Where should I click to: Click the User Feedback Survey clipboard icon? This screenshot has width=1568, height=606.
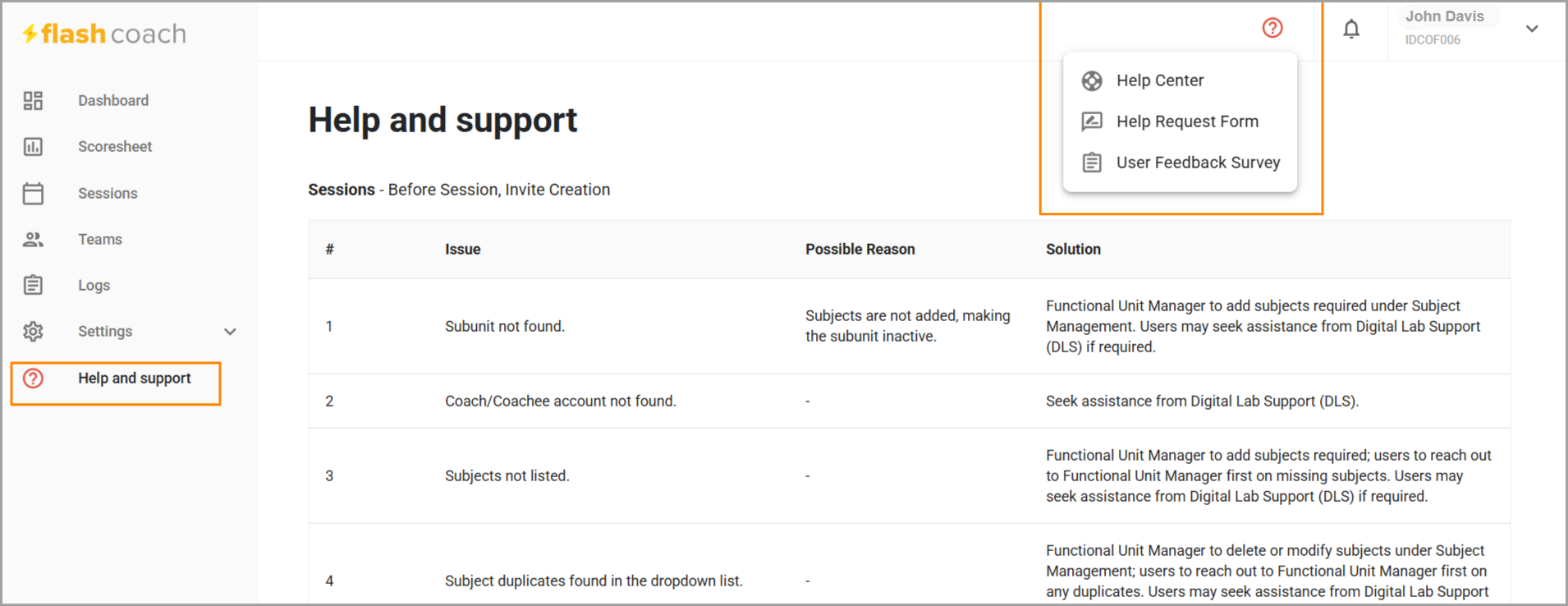pos(1092,163)
